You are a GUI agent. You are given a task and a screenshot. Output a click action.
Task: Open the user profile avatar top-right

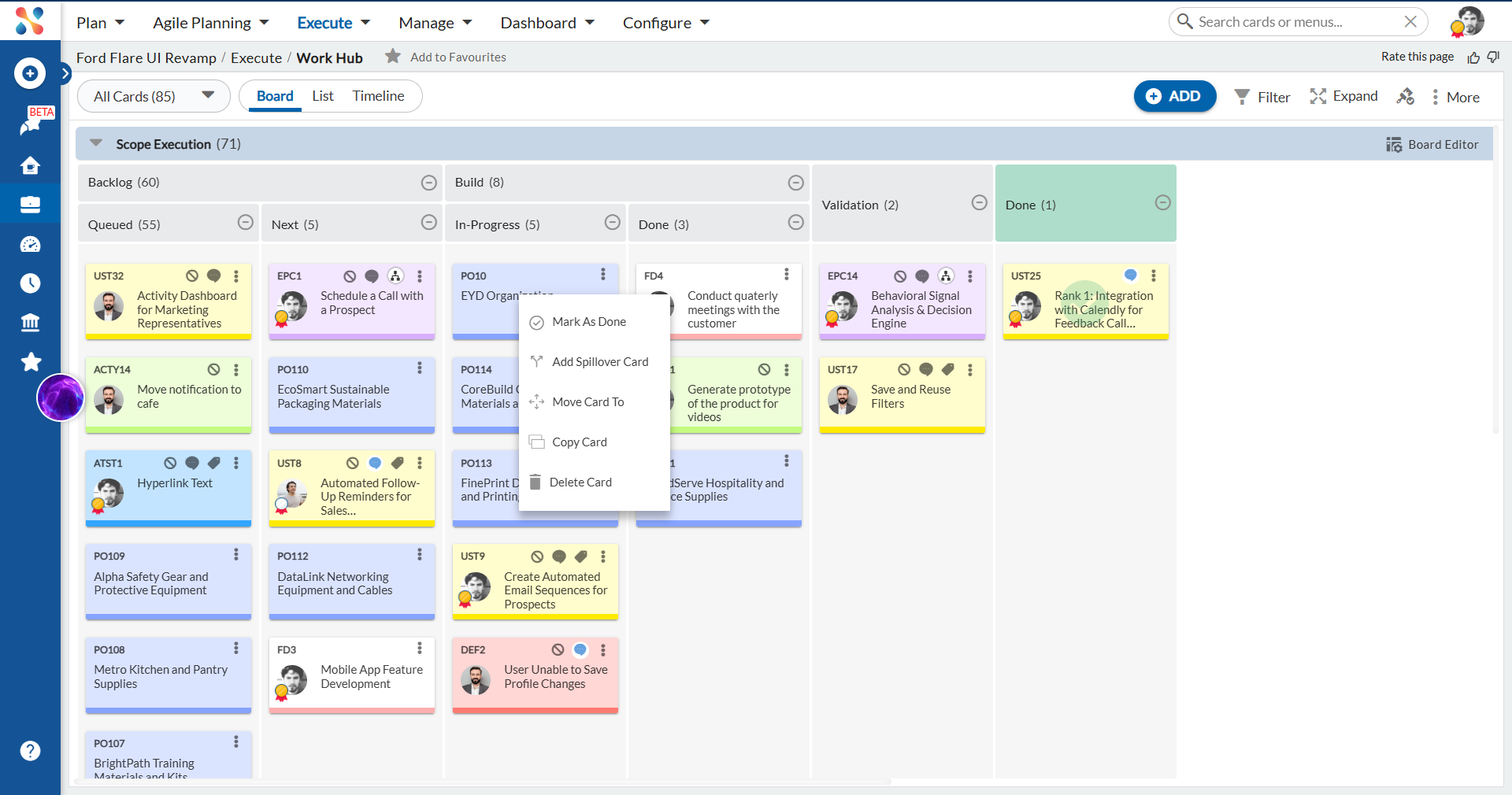point(1469,21)
